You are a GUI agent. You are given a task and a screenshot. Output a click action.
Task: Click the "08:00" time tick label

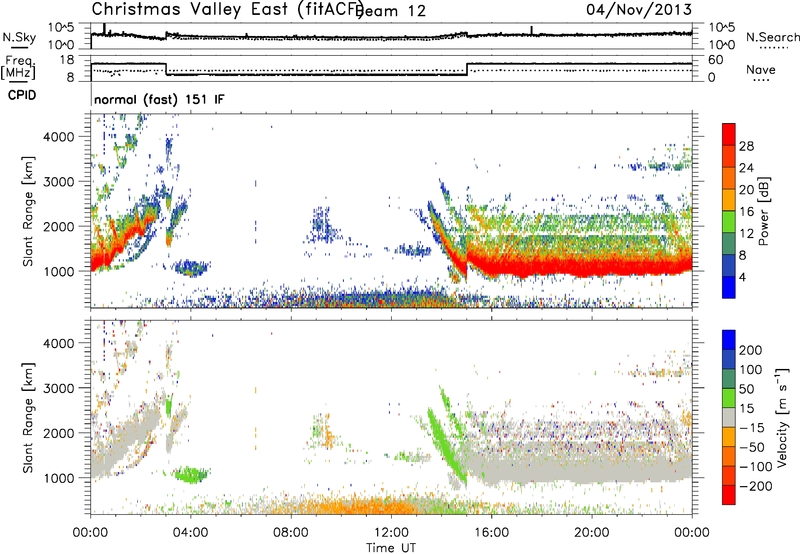click(x=291, y=533)
